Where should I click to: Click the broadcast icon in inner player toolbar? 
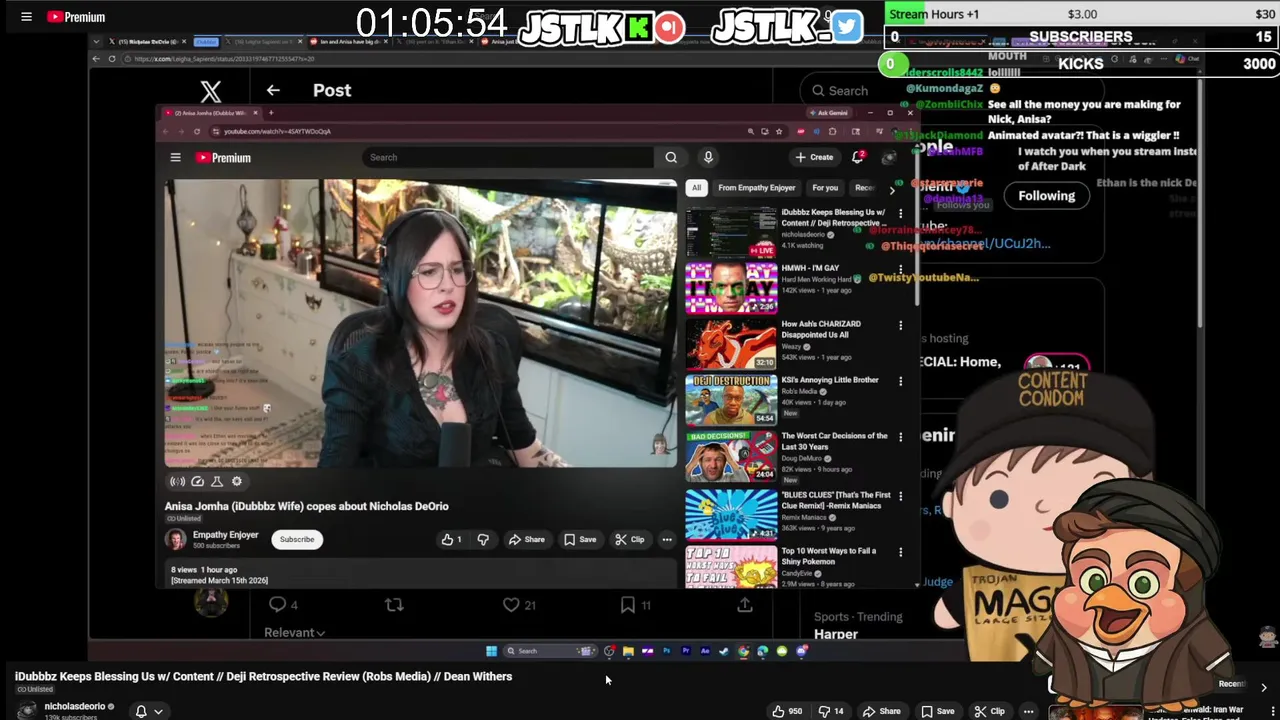(177, 481)
